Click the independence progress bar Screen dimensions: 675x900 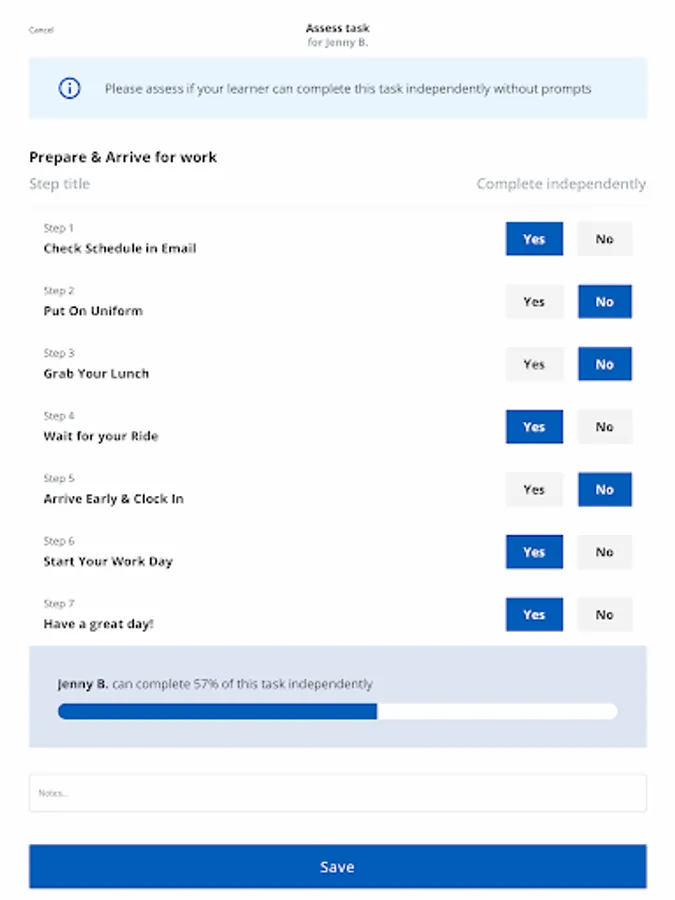[337, 712]
